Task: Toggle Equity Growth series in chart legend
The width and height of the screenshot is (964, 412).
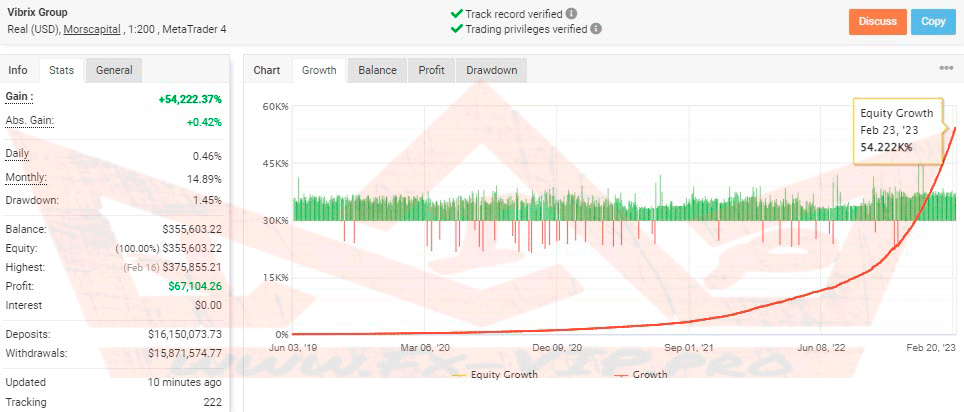Action: tap(495, 374)
